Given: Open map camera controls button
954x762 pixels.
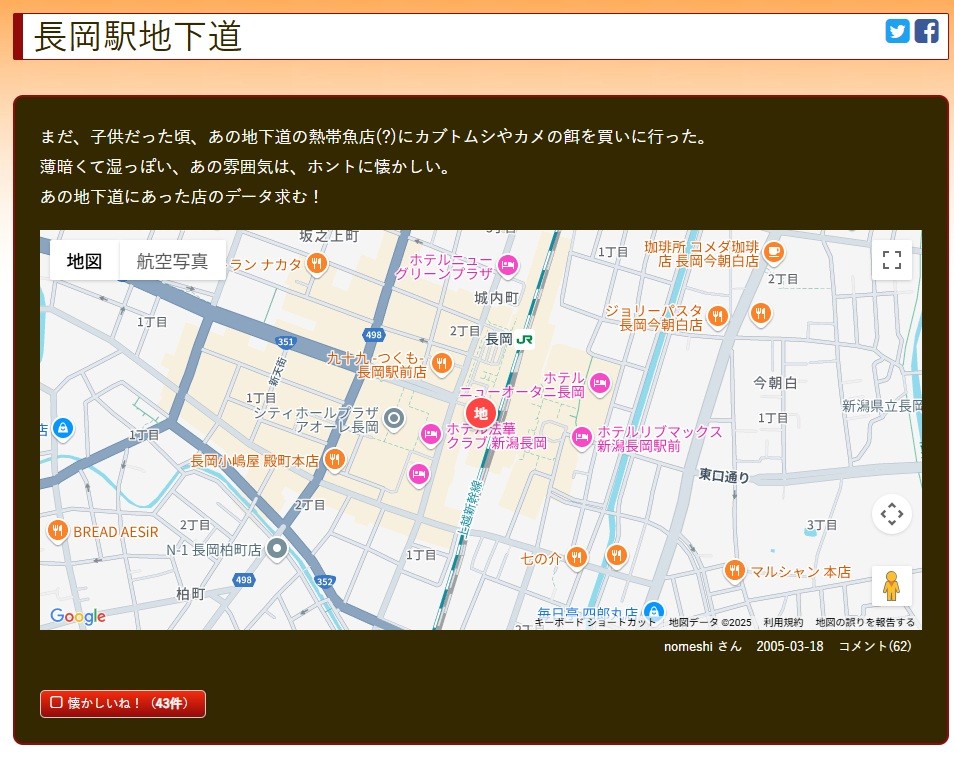Looking at the screenshot, I should click(x=891, y=514).
